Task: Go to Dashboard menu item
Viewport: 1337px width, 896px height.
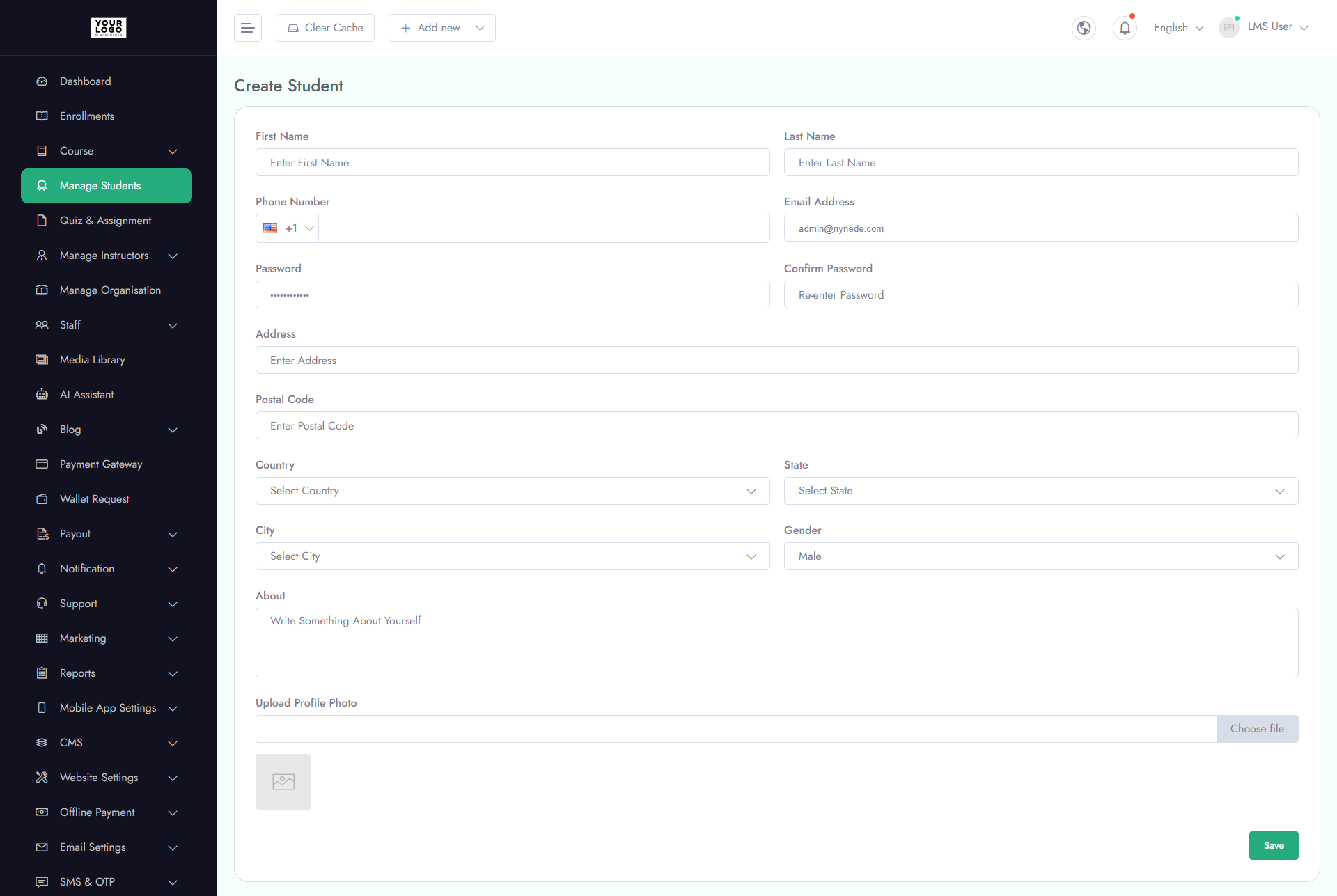Action: click(x=107, y=81)
